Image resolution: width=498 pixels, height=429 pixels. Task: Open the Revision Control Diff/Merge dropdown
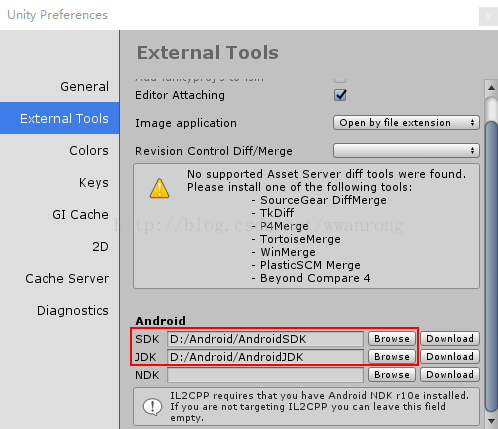pos(406,151)
